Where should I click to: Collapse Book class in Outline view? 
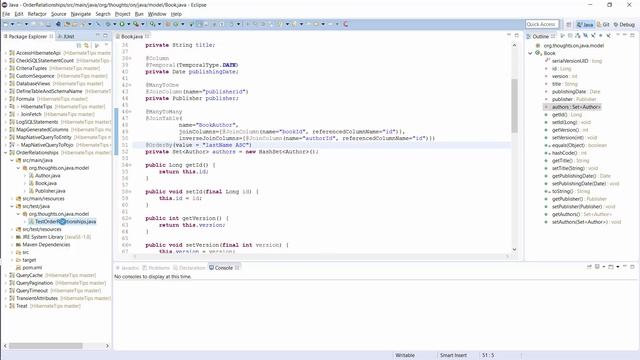click(x=530, y=53)
